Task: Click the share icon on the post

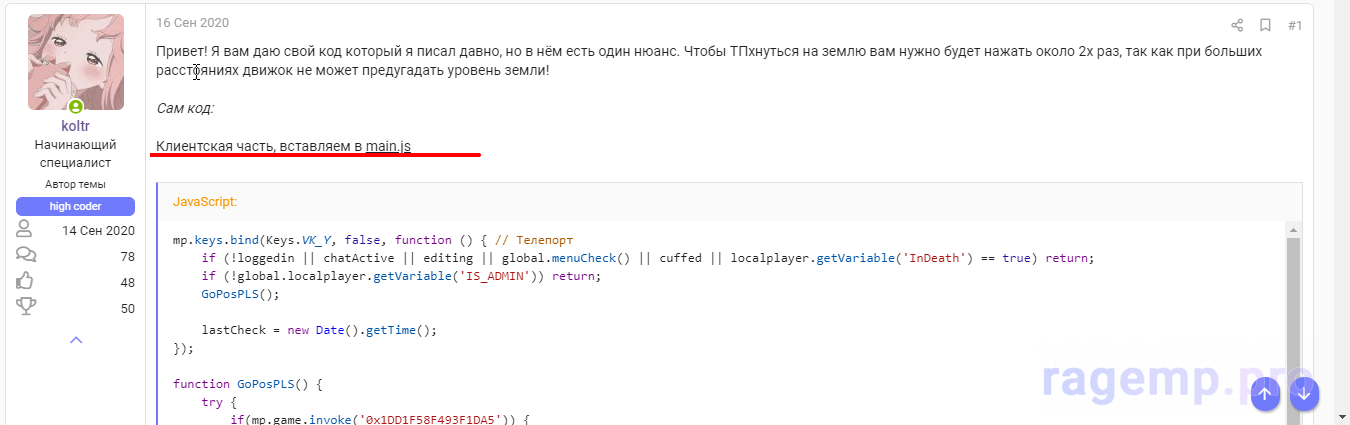Action: point(1237,25)
